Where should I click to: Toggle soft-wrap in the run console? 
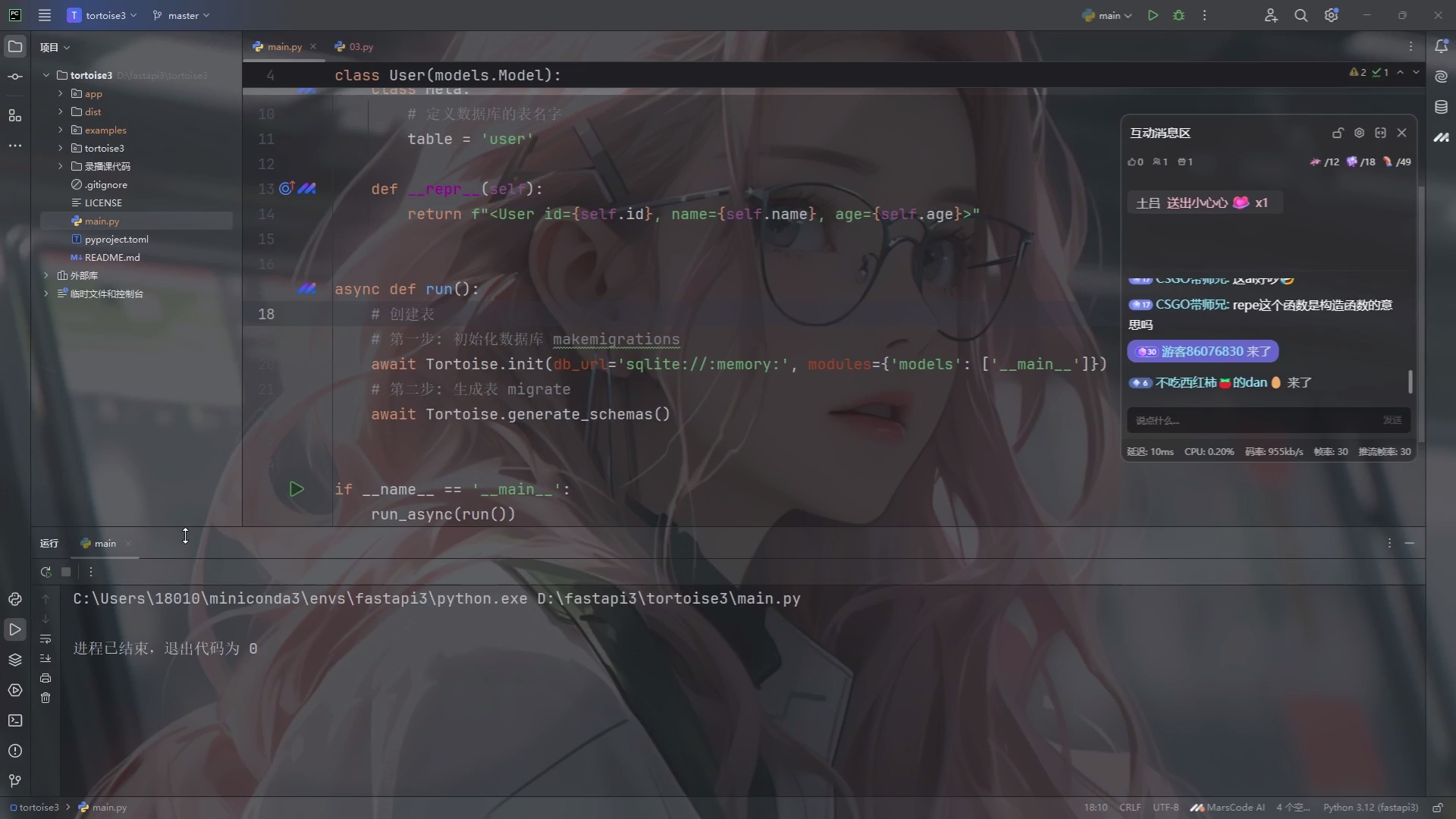click(x=46, y=639)
